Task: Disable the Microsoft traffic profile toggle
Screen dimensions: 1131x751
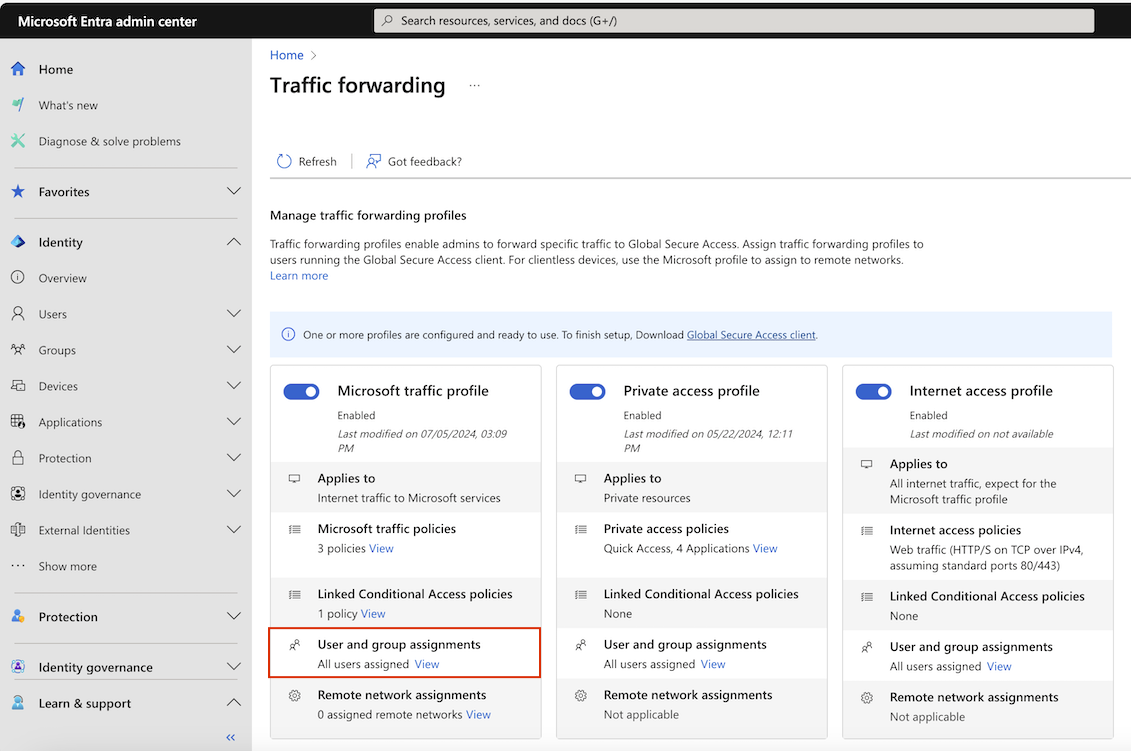Action: coord(301,391)
